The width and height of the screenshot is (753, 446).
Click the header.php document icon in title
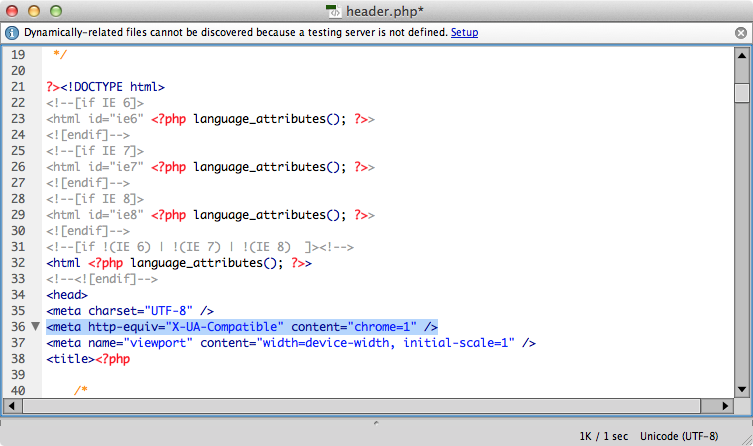(x=333, y=11)
